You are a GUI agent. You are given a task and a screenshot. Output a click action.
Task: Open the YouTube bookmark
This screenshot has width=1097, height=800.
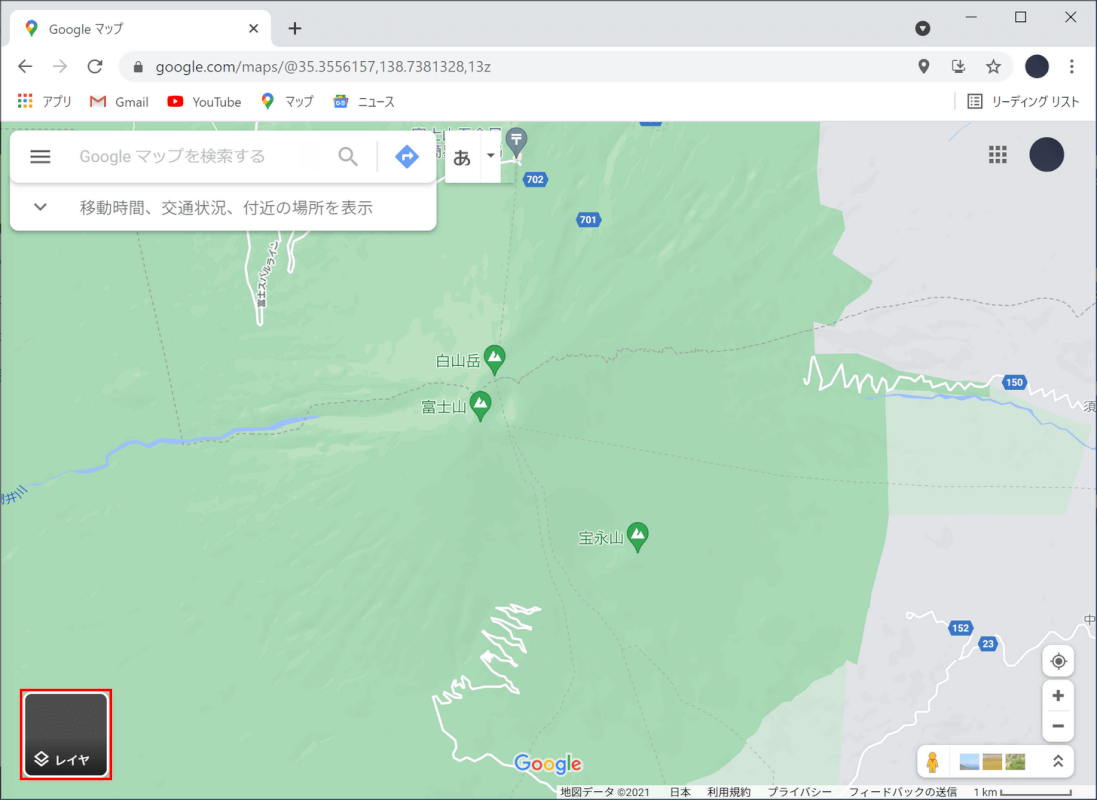(x=204, y=102)
